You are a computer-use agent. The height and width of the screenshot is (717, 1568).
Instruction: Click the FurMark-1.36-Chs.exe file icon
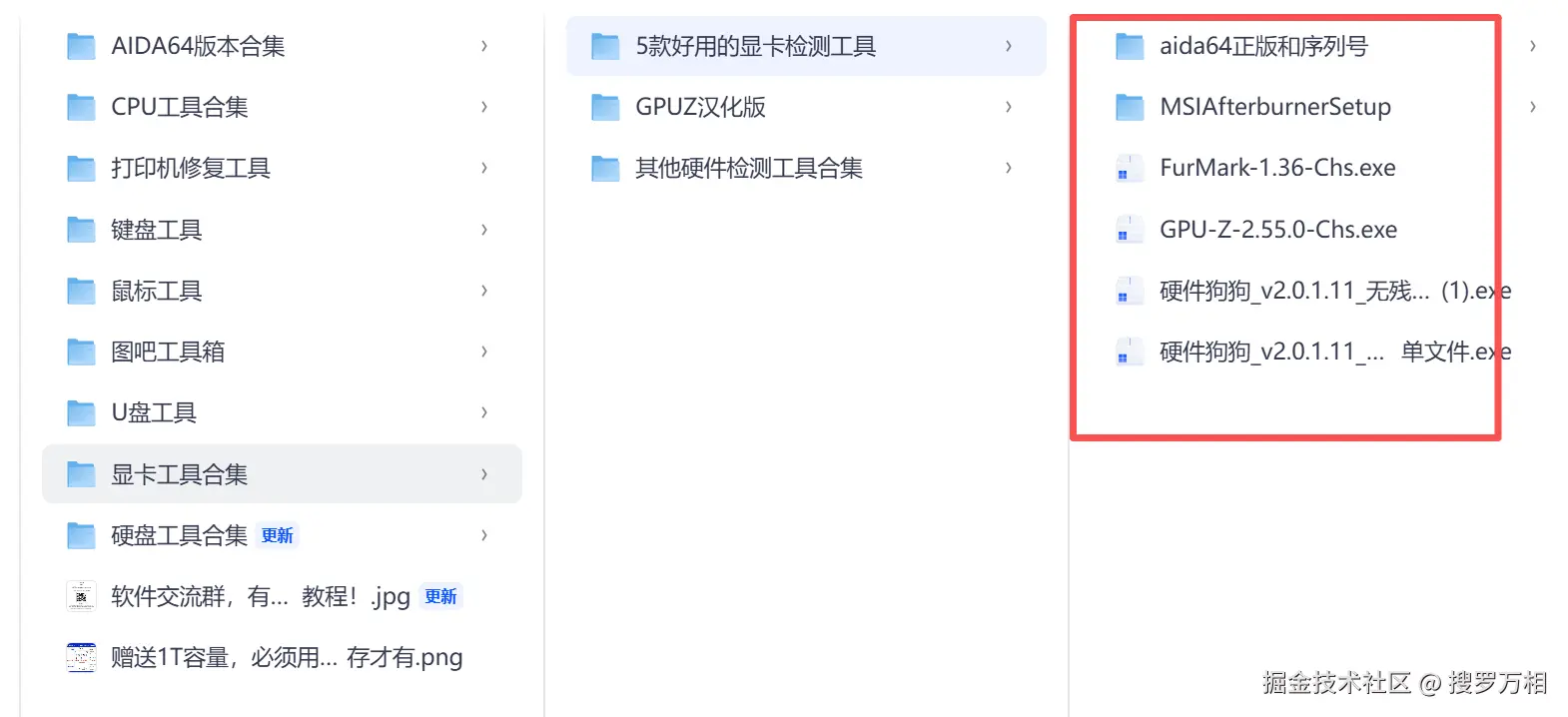tap(1130, 168)
